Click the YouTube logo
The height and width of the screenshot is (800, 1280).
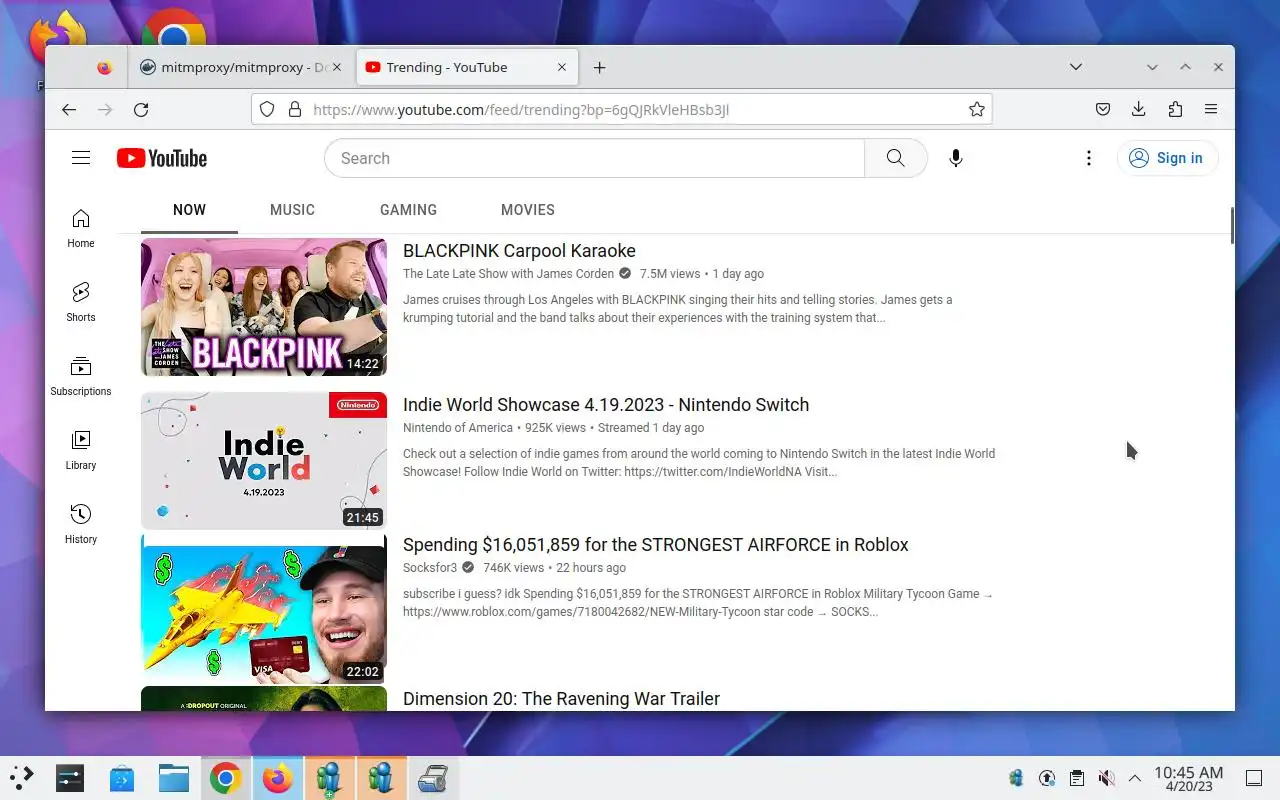[x=162, y=158]
